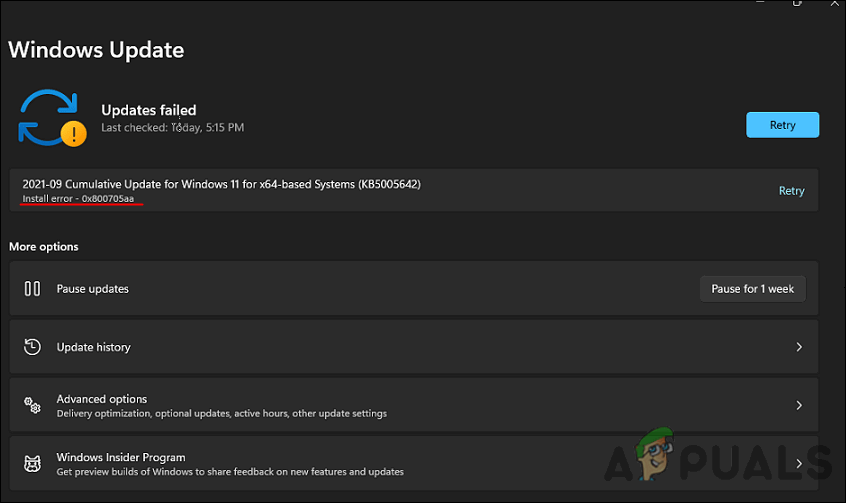Click the pause icon beside Pause updates
Viewport: 846px width, 503px height.
(x=32, y=289)
